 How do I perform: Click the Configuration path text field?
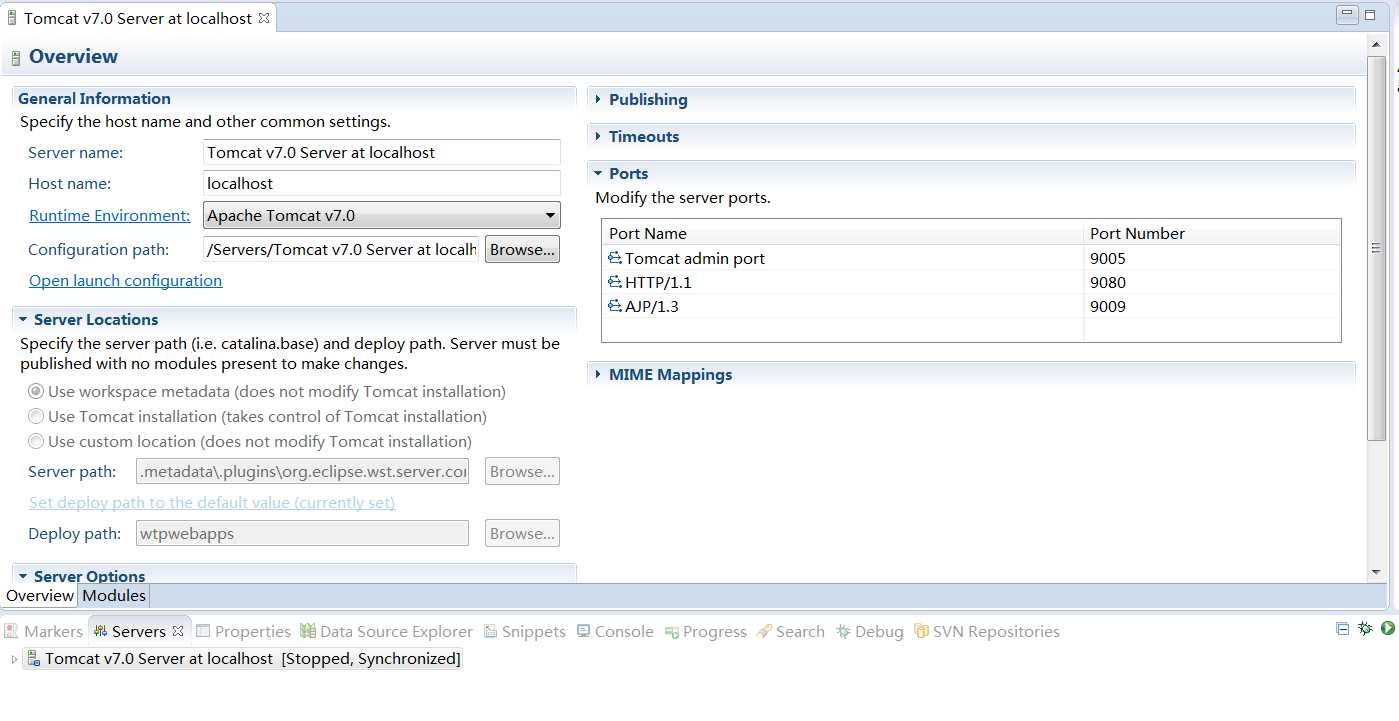(341, 249)
